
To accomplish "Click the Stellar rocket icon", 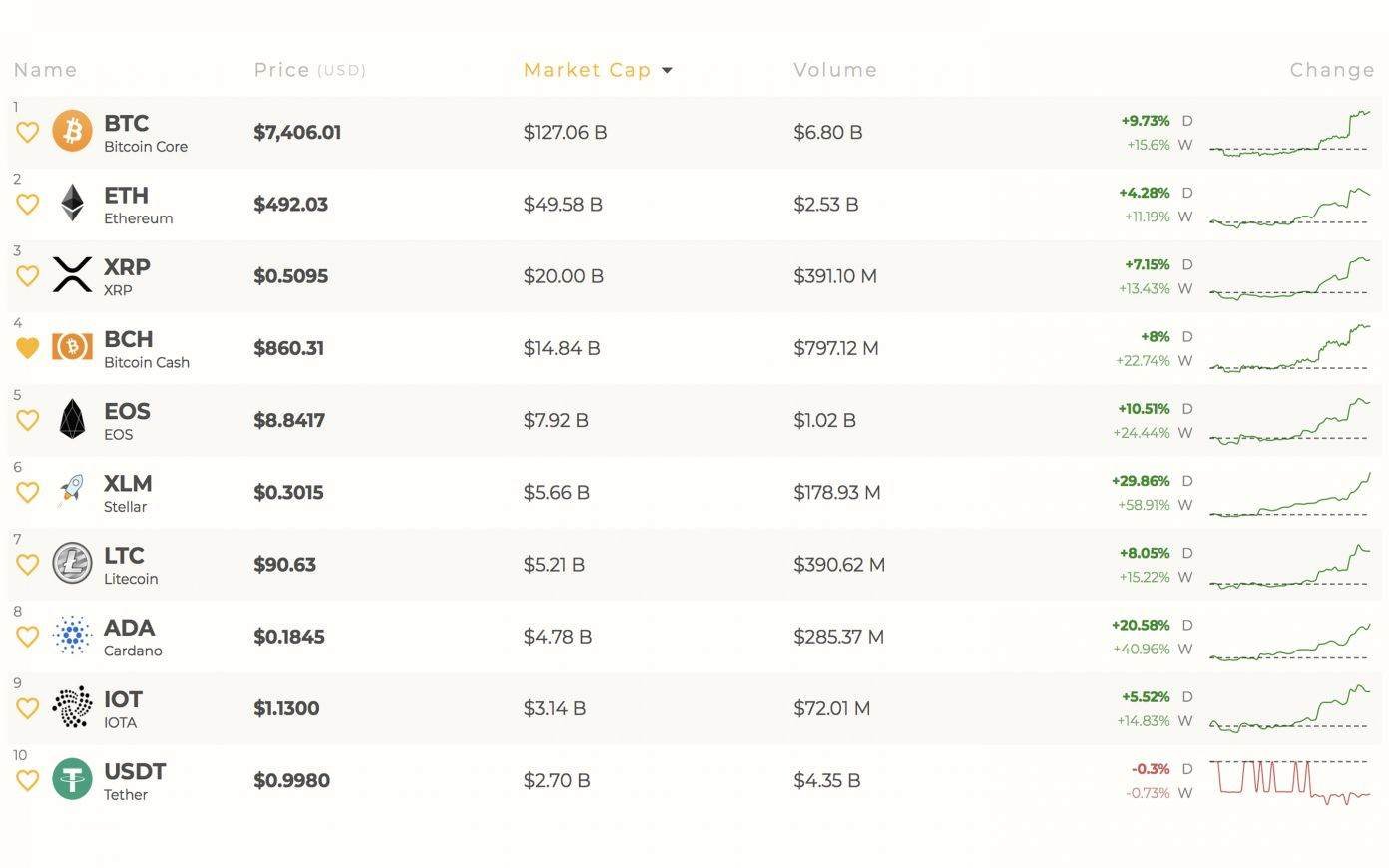I will [72, 491].
